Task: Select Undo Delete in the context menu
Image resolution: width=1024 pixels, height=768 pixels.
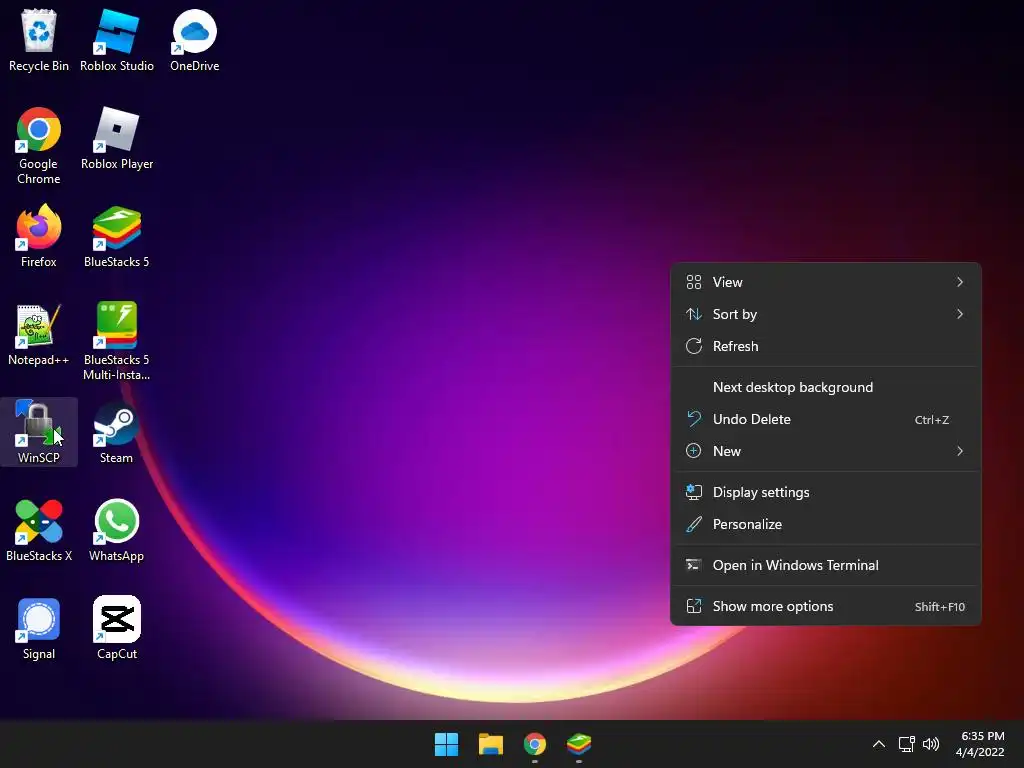Action: tap(825, 419)
